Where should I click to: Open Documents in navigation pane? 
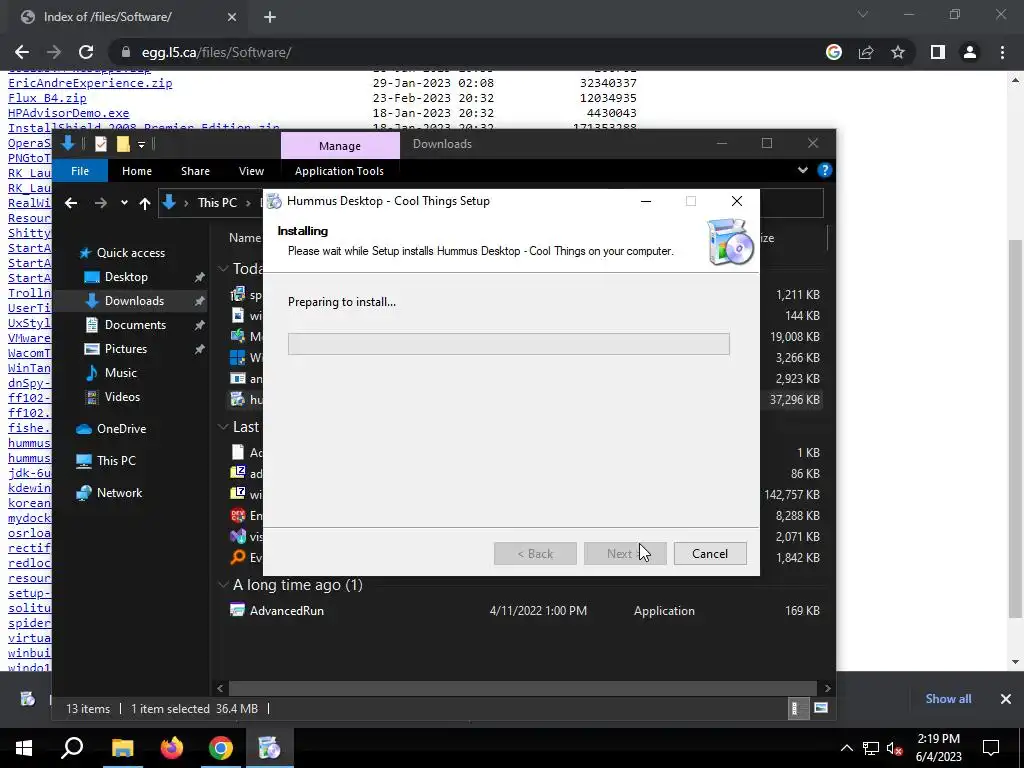click(135, 325)
